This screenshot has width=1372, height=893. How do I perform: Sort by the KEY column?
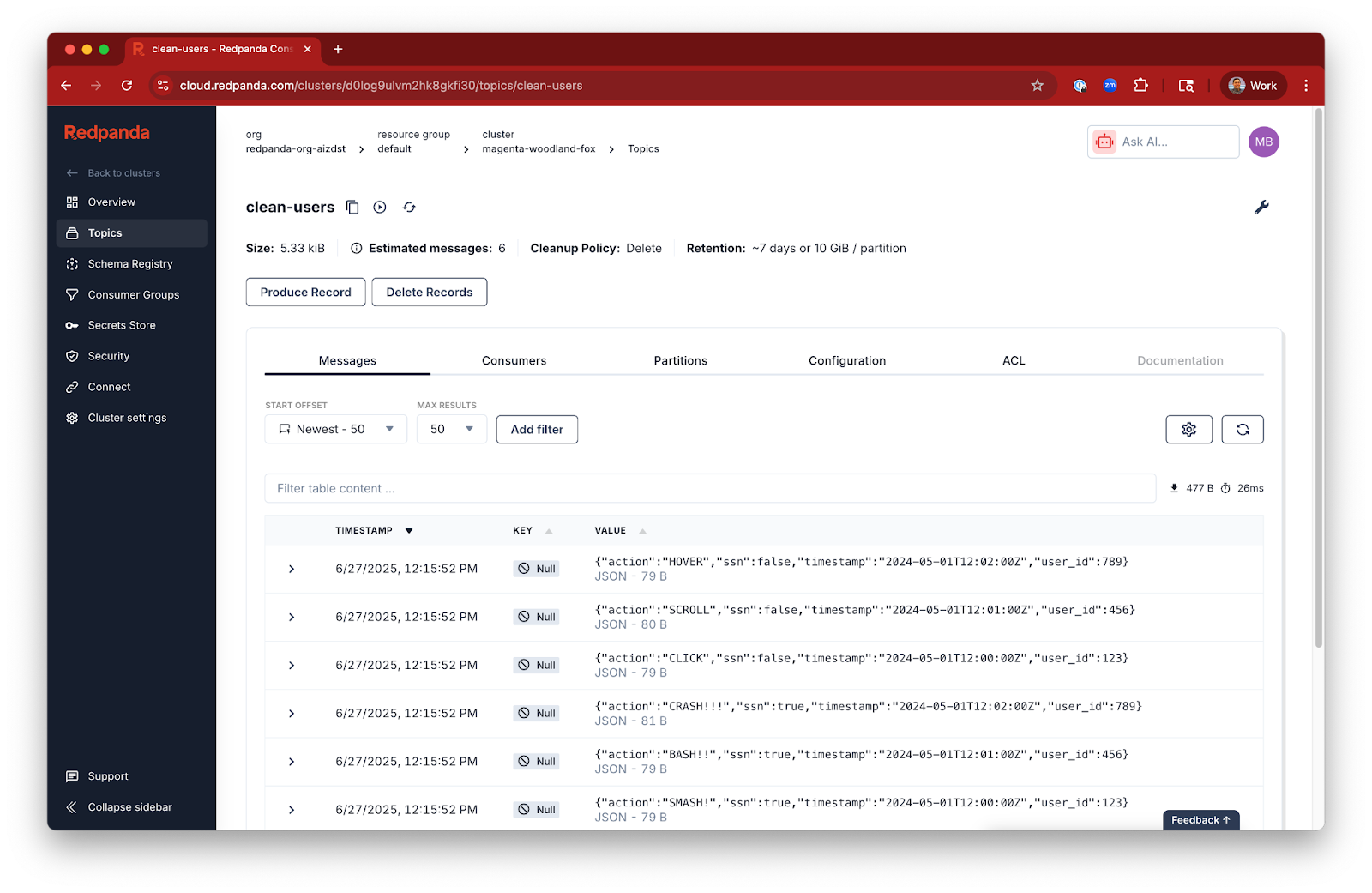click(x=533, y=530)
